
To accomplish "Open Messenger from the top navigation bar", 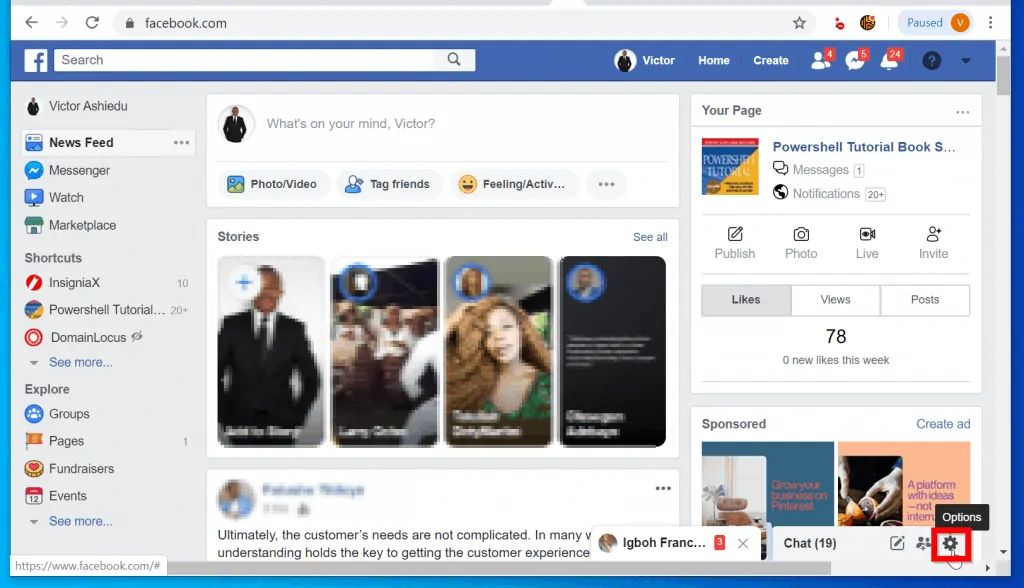I will tap(856, 60).
